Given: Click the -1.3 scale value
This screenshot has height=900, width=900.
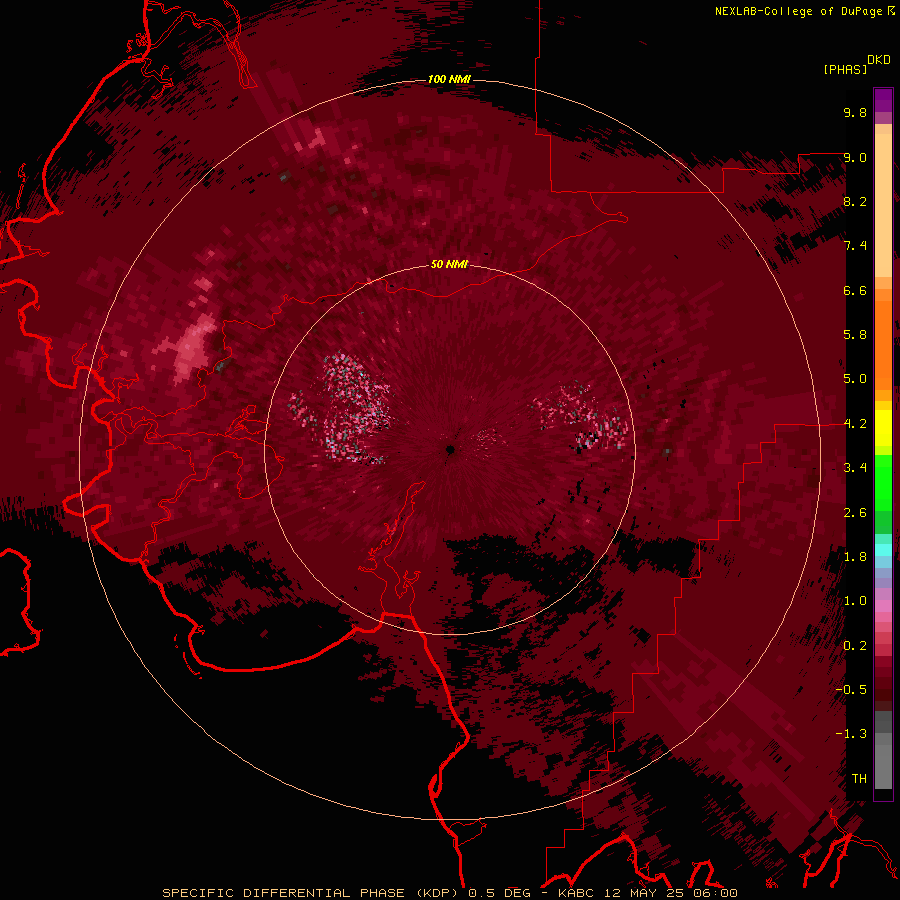Looking at the screenshot, I should pos(851,734).
